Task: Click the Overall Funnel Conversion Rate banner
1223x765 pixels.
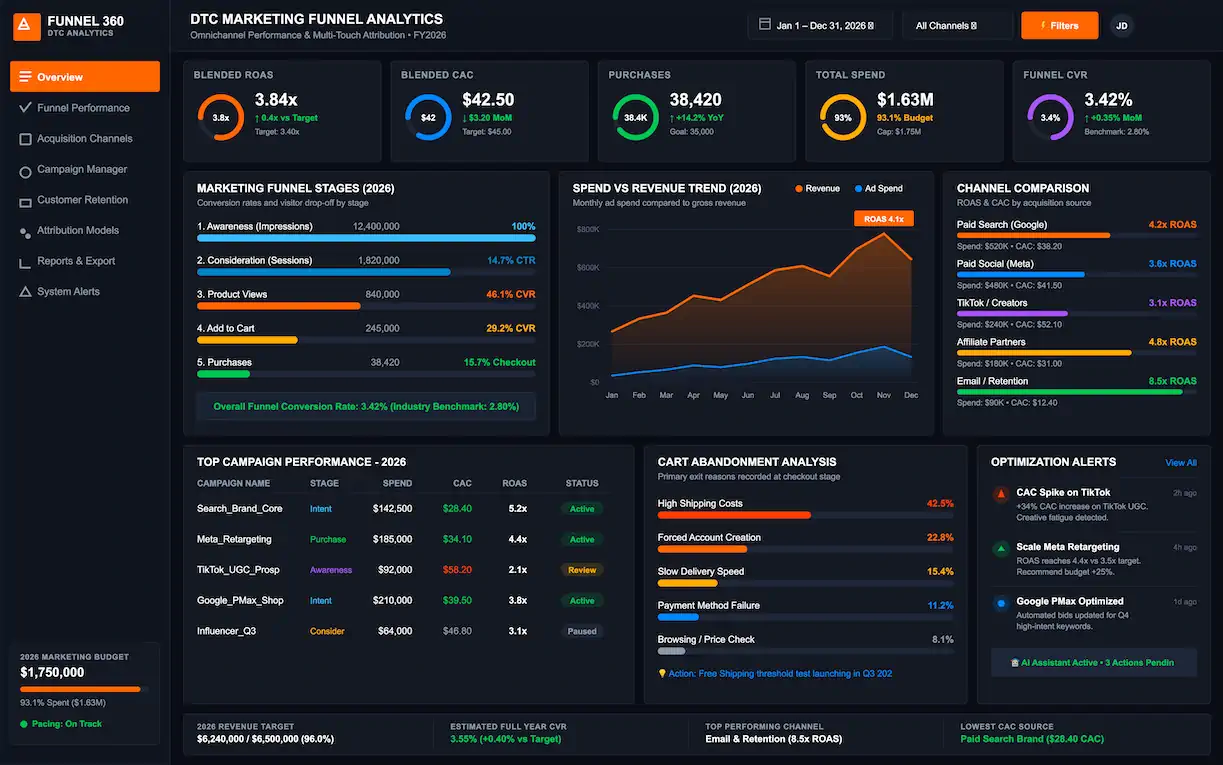Action: (366, 407)
